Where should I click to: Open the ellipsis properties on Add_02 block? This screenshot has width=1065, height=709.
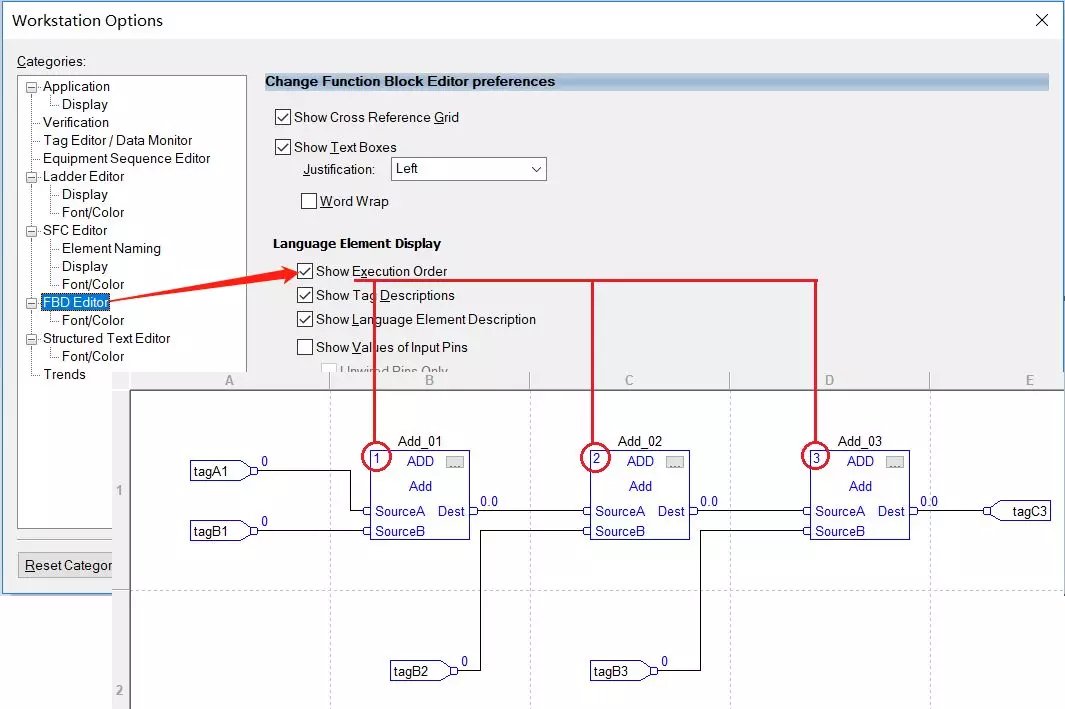click(x=676, y=461)
